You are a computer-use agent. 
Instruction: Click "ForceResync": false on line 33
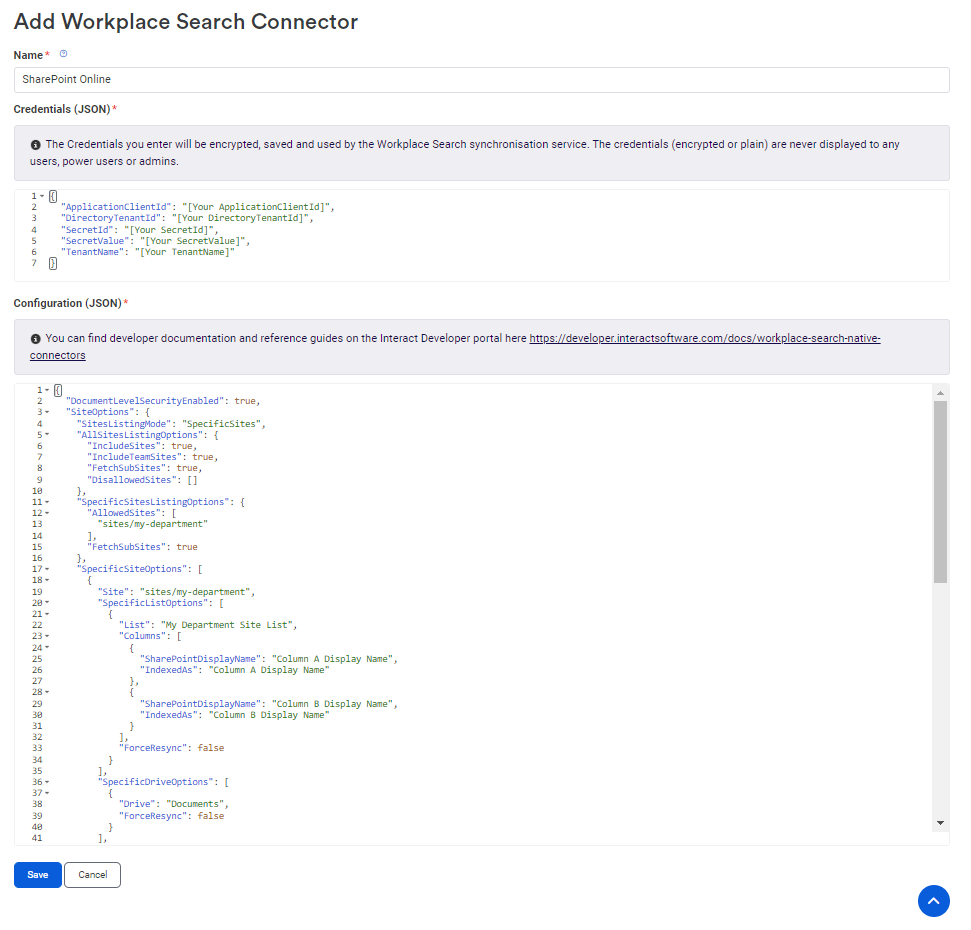tap(172, 749)
